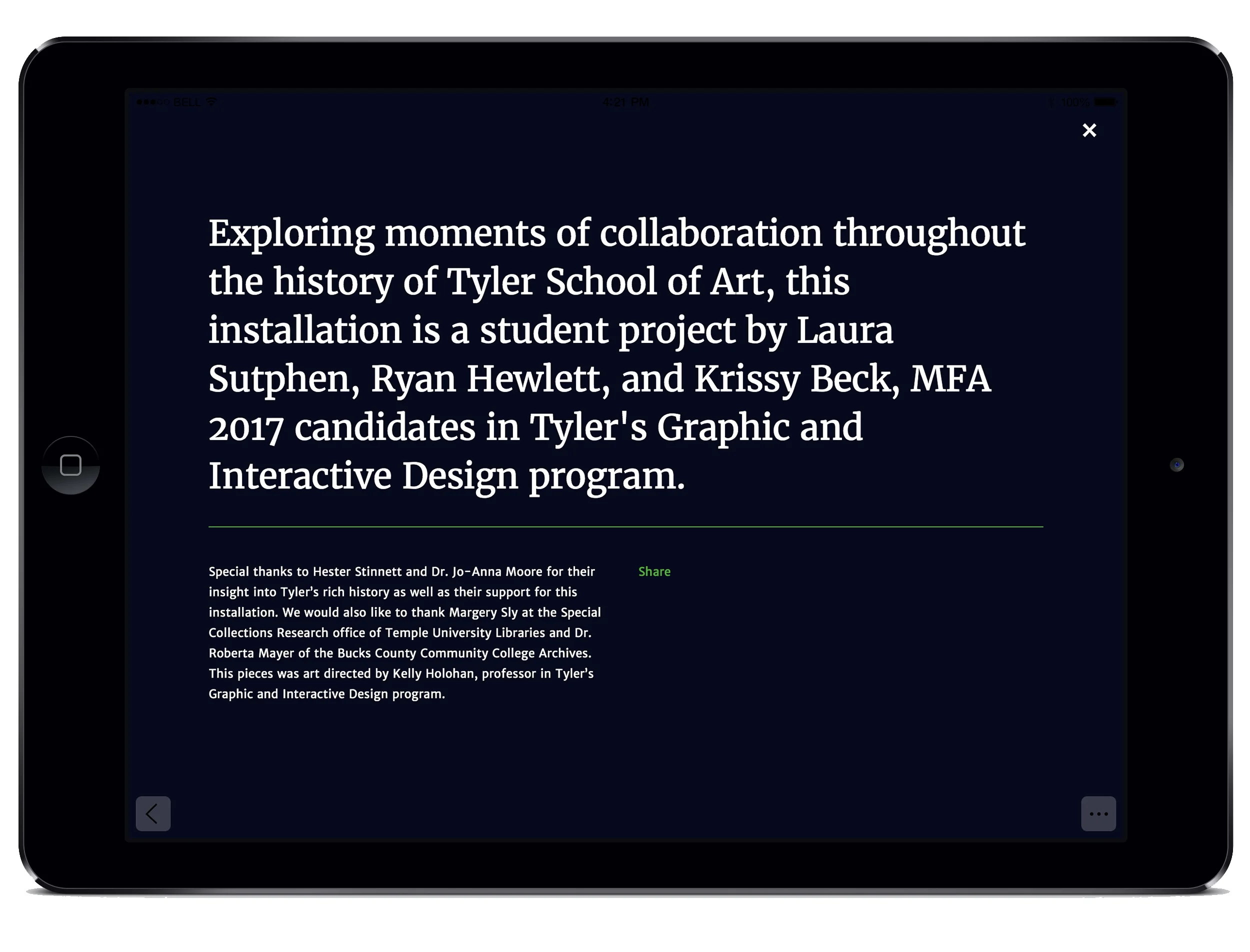Click the green Share link
This screenshot has width=1250, height=952.
pos(654,571)
